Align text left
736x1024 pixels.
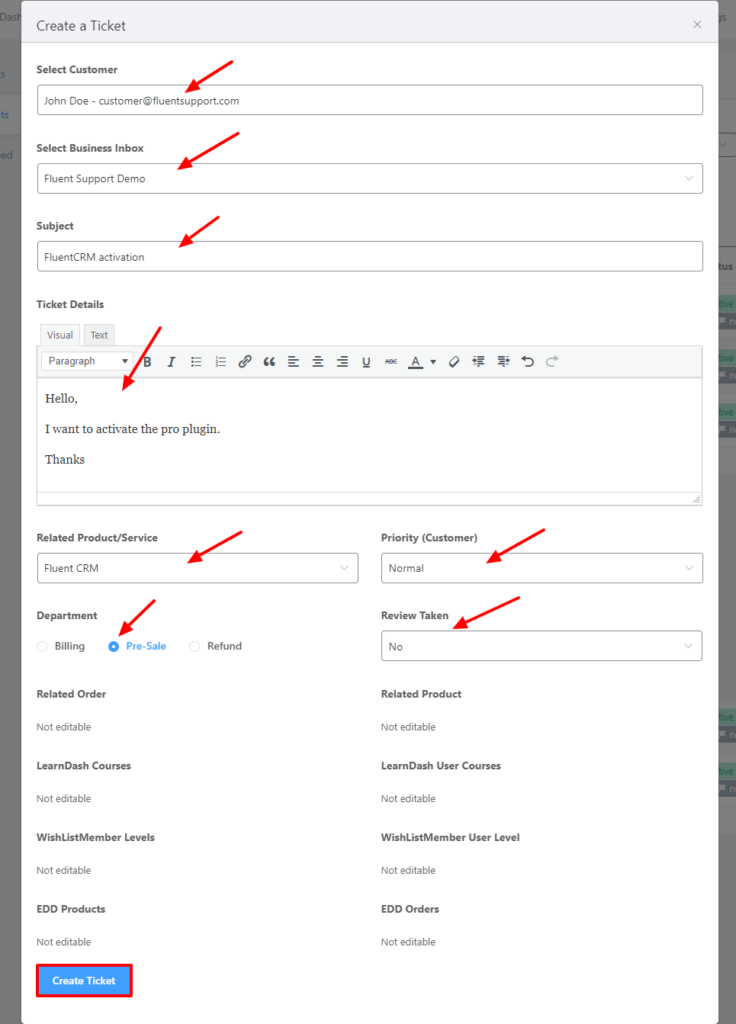(x=293, y=362)
